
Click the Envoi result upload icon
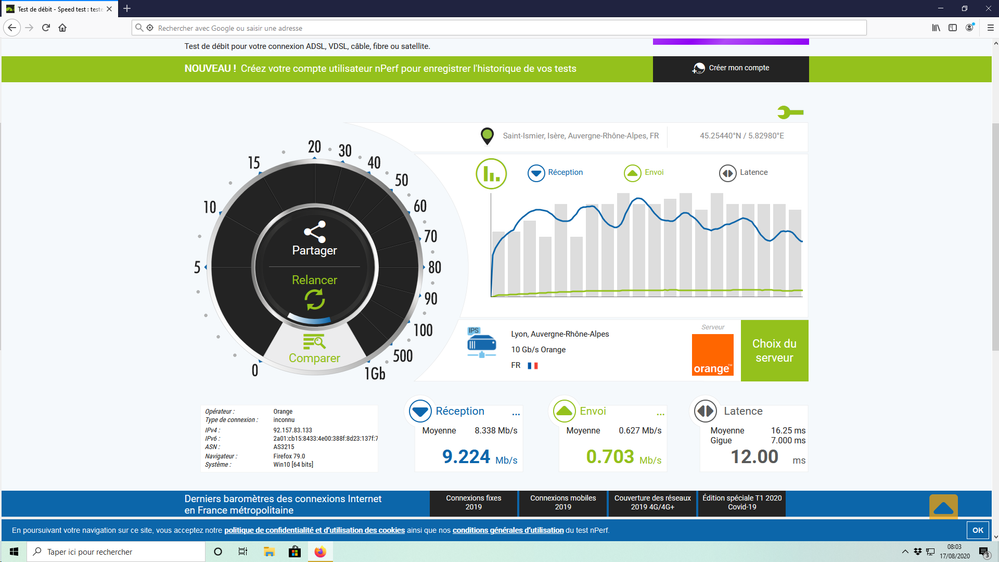point(564,412)
